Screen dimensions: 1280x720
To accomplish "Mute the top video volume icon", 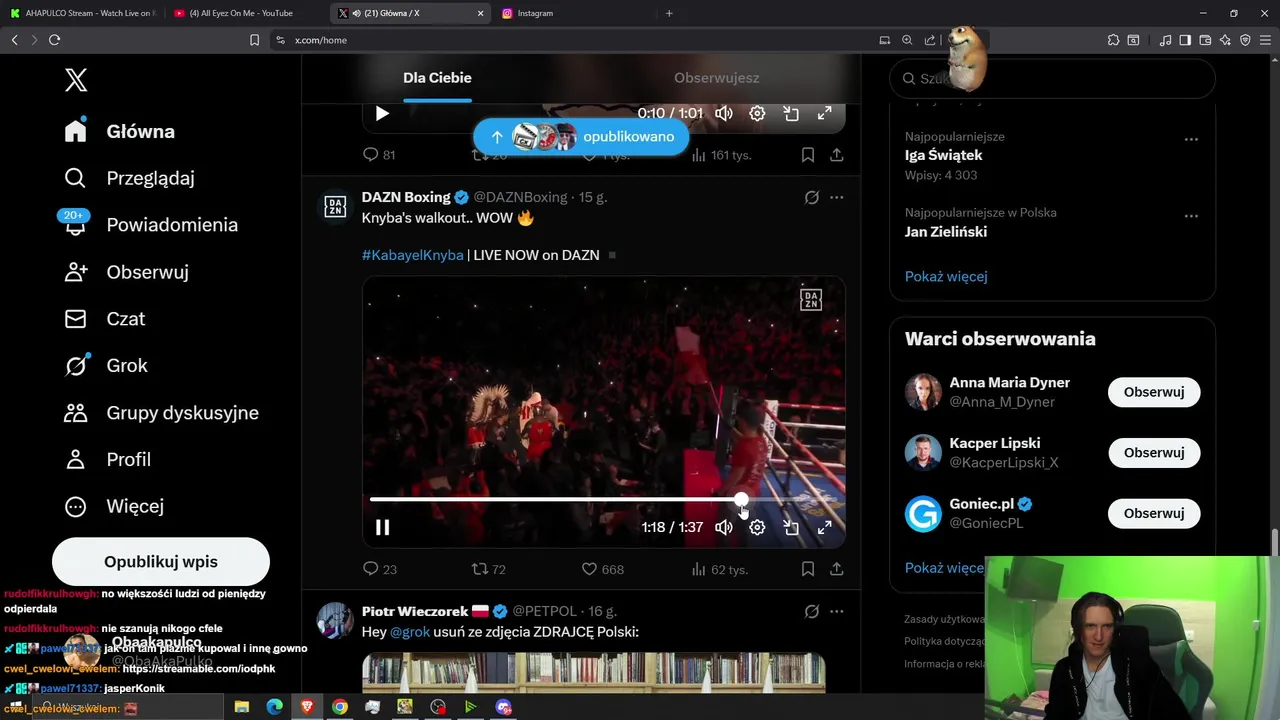I will pyautogui.click(x=724, y=114).
